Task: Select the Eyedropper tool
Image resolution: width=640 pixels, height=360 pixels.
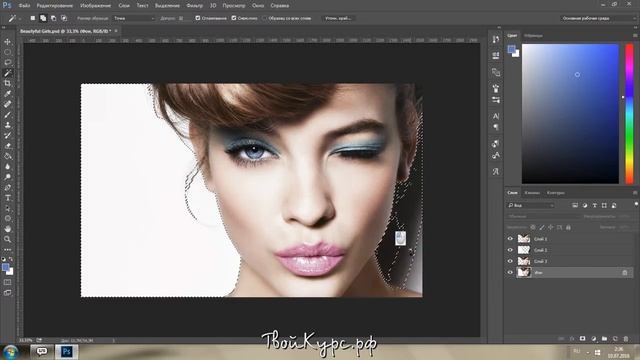Action: pyautogui.click(x=7, y=94)
